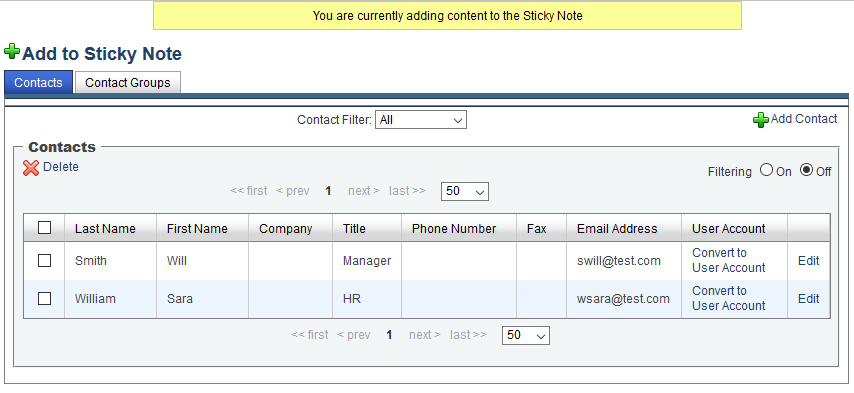Click Edit for Sara William
Image resolution: width=854 pixels, height=393 pixels.
pos(809,299)
